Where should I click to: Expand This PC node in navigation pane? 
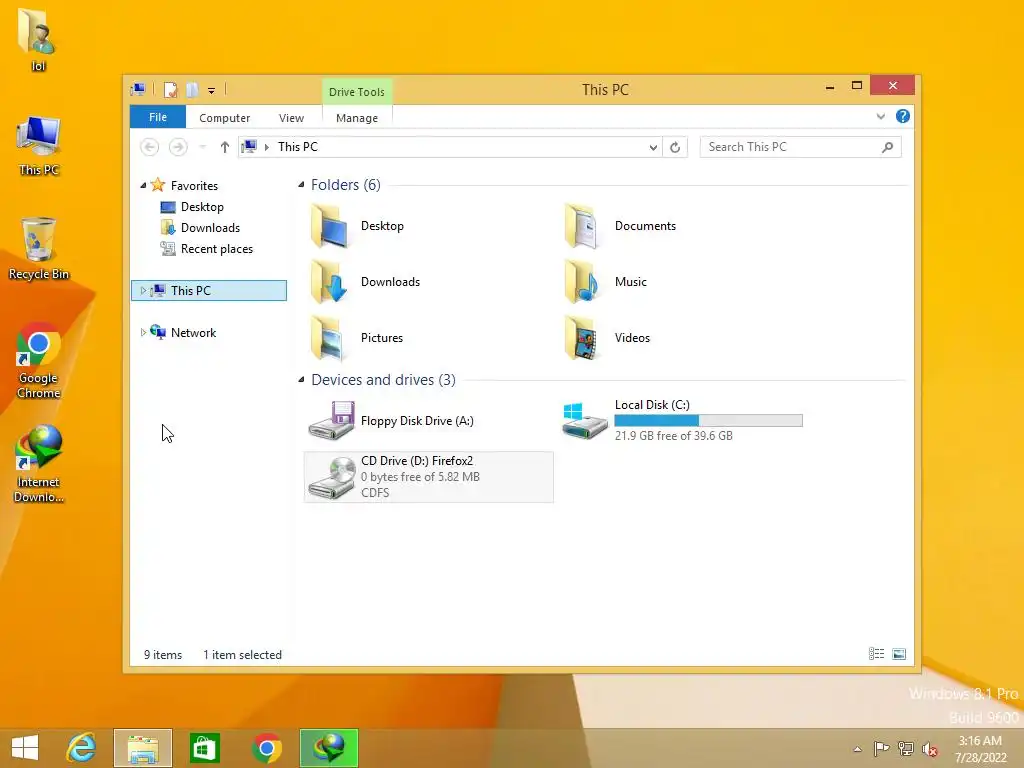[143, 291]
